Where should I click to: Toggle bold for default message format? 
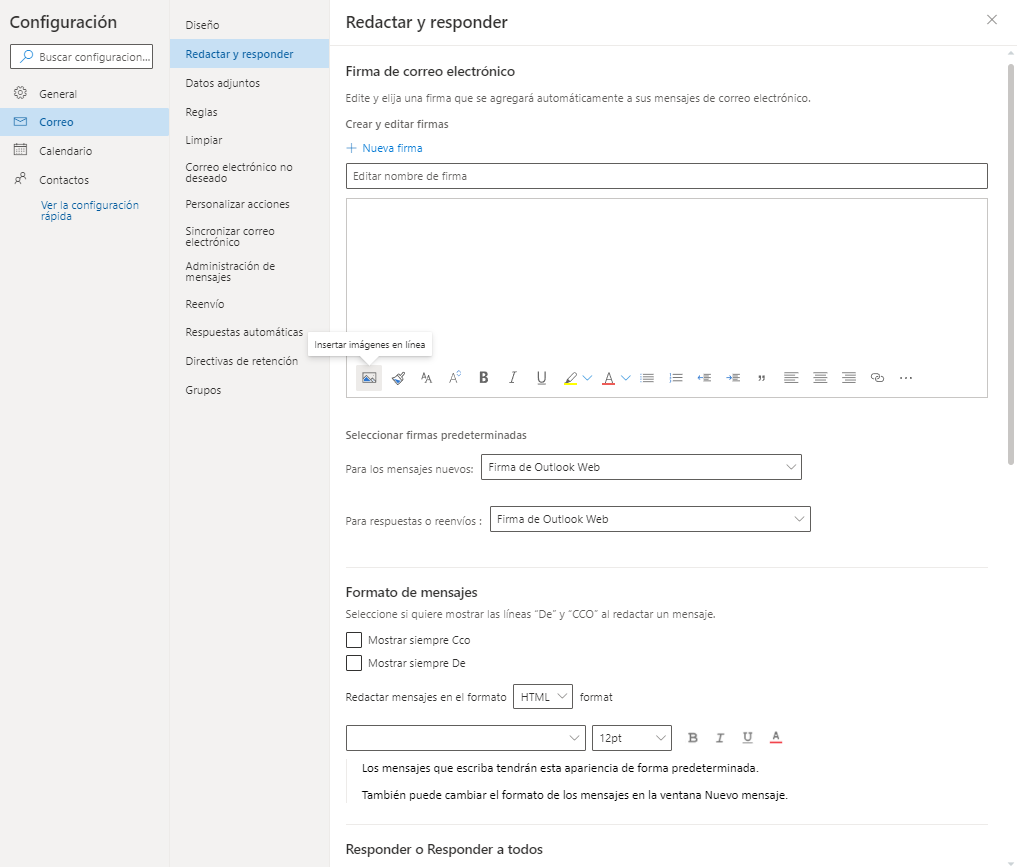pos(693,737)
